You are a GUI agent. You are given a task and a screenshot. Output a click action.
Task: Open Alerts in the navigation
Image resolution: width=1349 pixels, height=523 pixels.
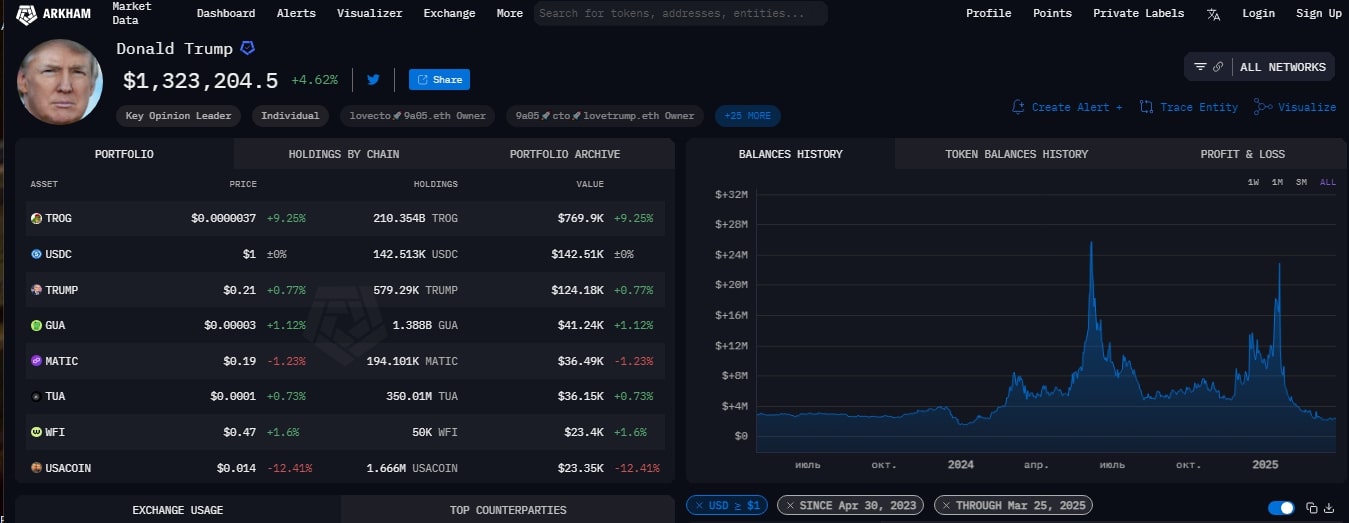(x=296, y=13)
